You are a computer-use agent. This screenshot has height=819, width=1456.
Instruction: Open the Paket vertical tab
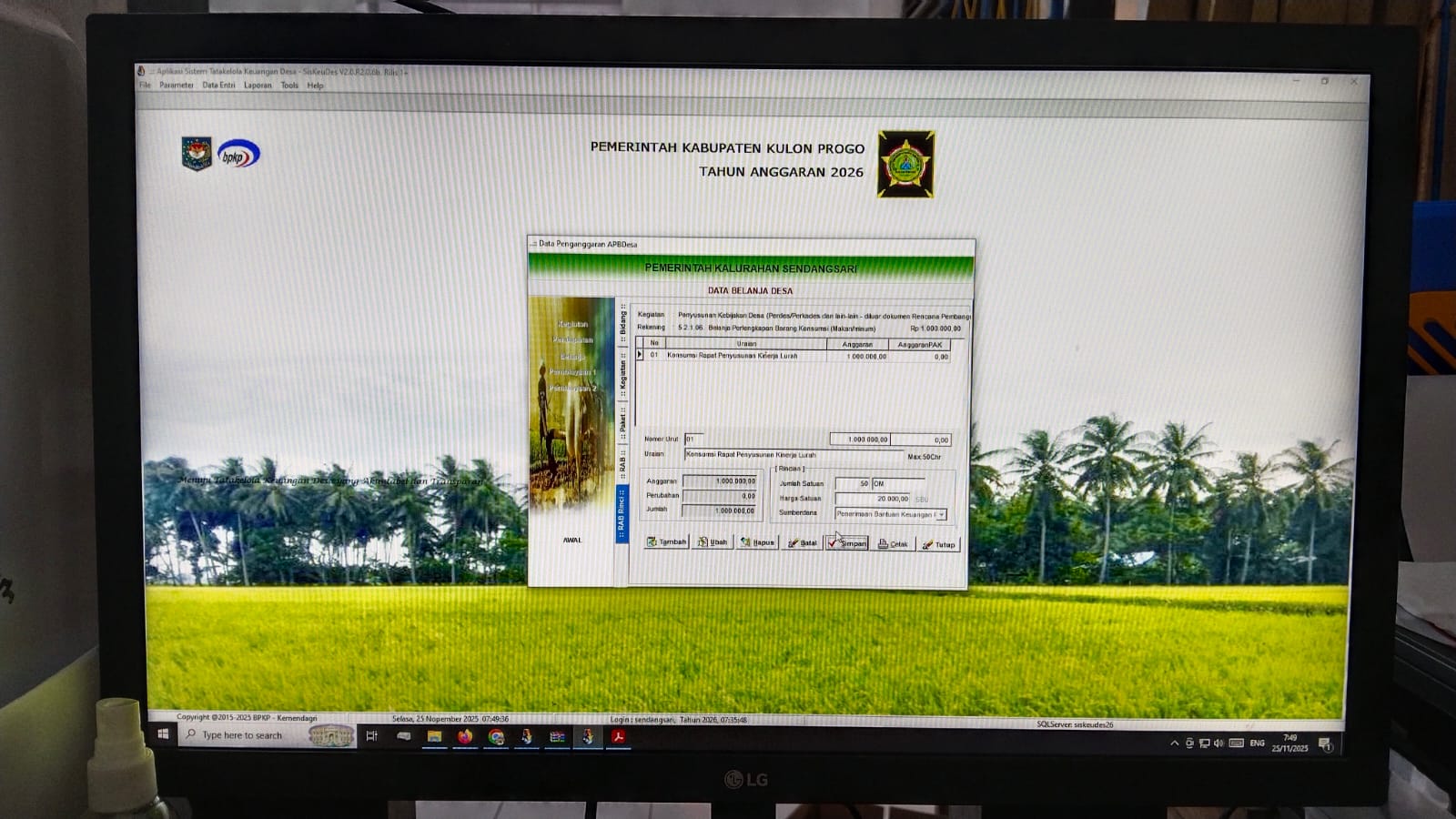[623, 421]
